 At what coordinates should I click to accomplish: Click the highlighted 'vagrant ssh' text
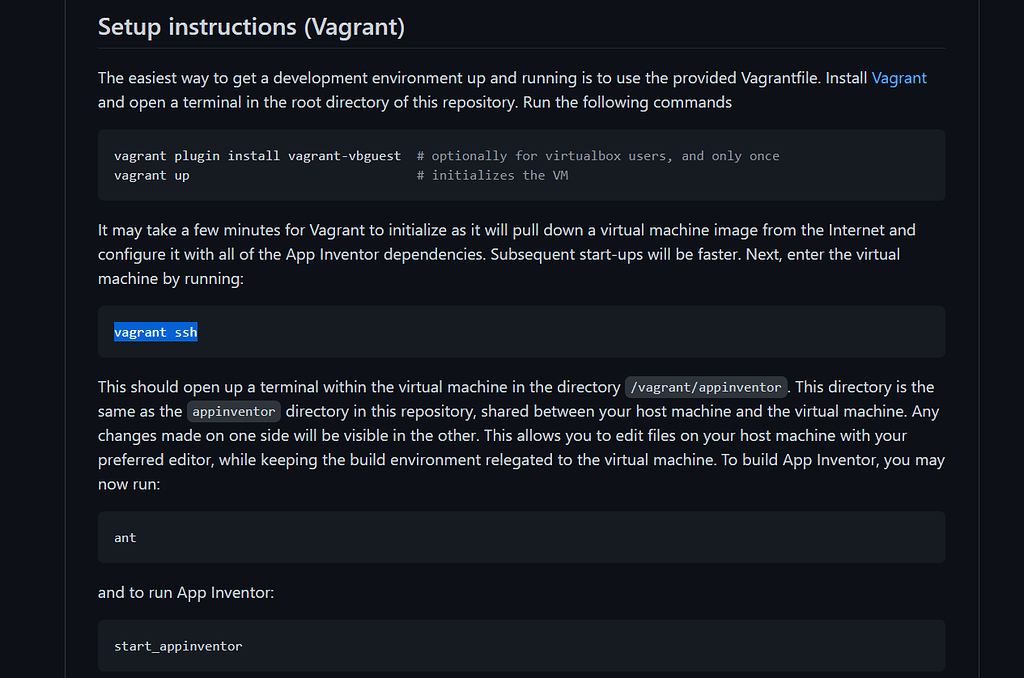156,332
